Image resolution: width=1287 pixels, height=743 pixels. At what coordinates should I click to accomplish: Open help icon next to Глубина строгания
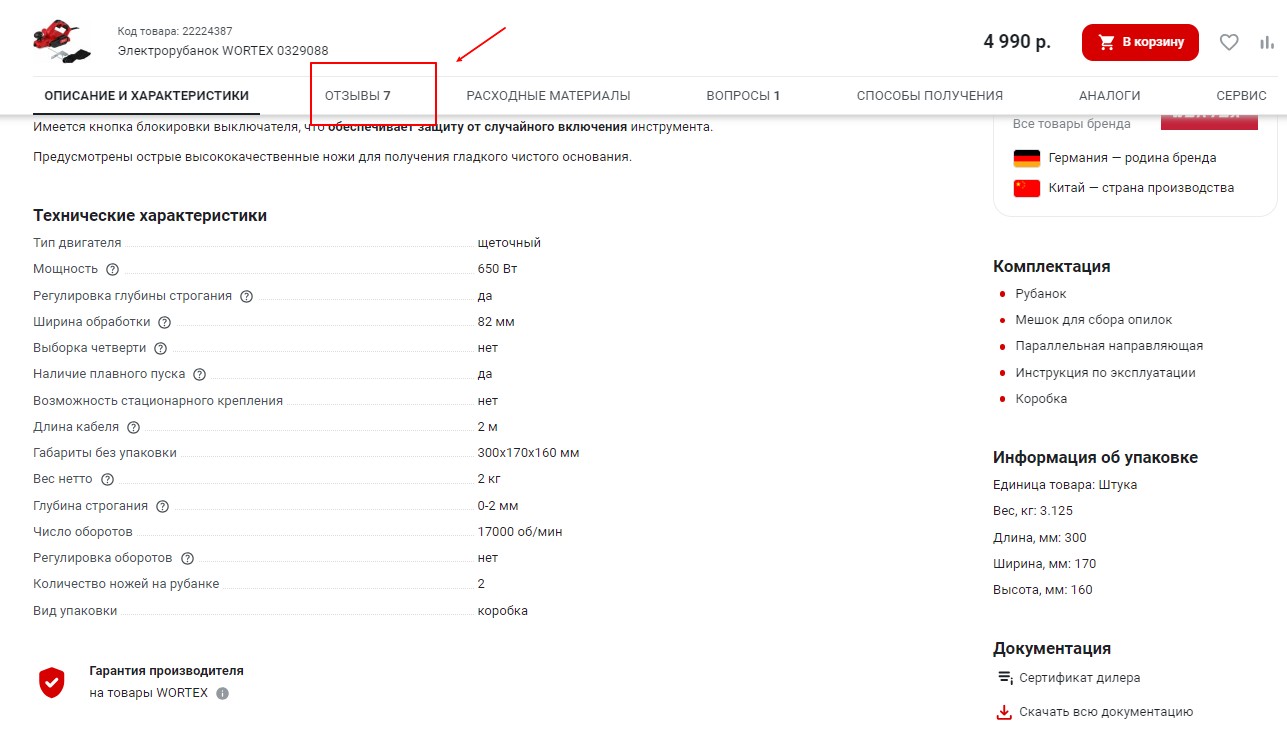click(162, 506)
